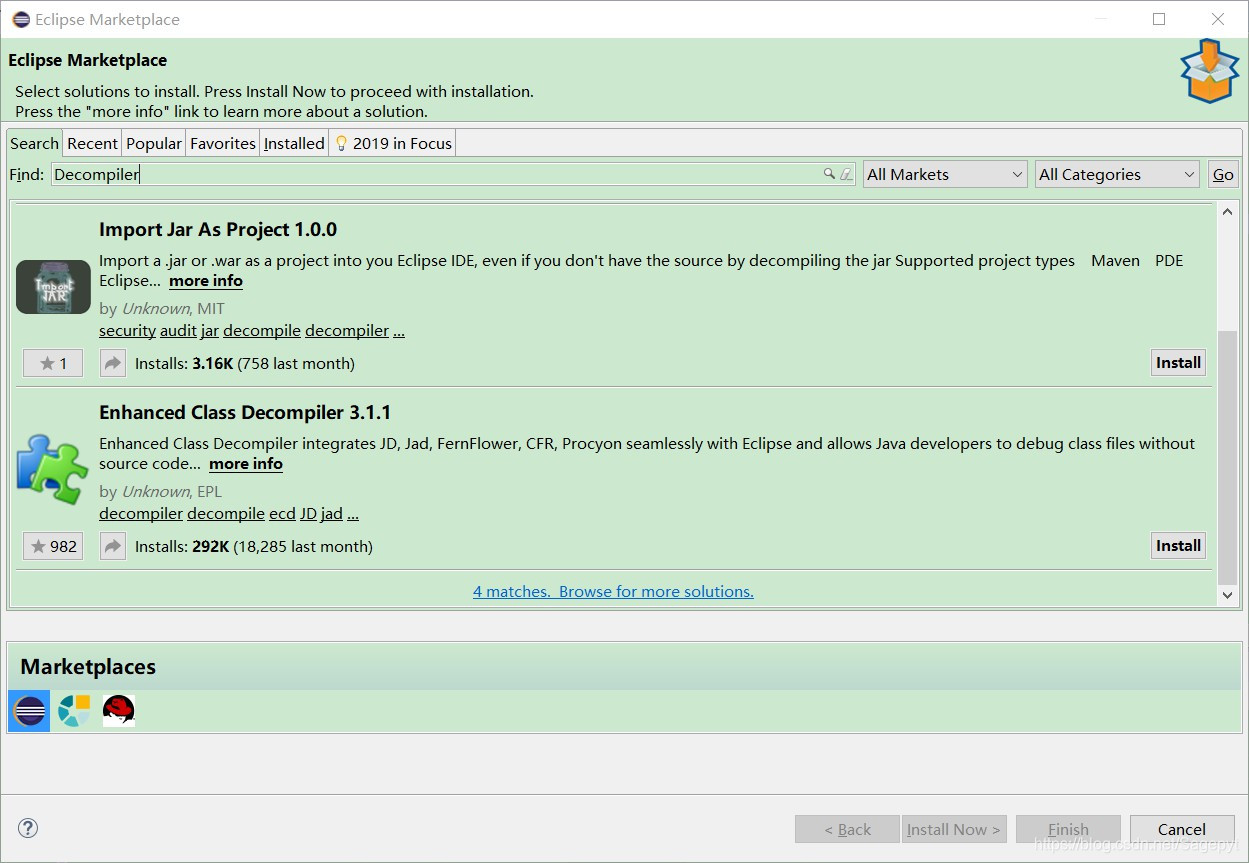
Task: Open more info for Enhanced Class Decompiler
Action: pos(246,464)
